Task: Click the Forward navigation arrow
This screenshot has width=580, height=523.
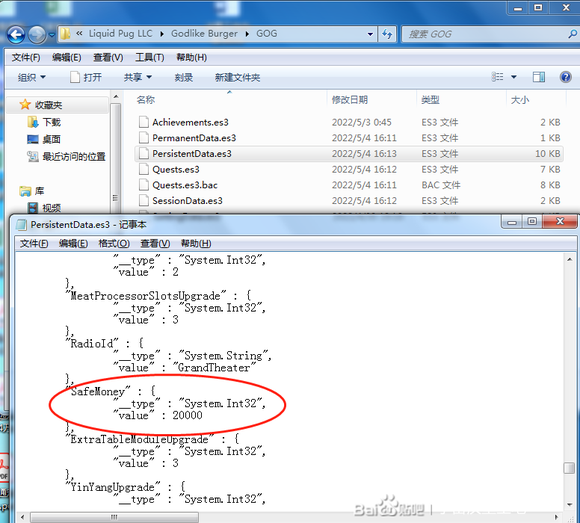Action: click(37, 34)
